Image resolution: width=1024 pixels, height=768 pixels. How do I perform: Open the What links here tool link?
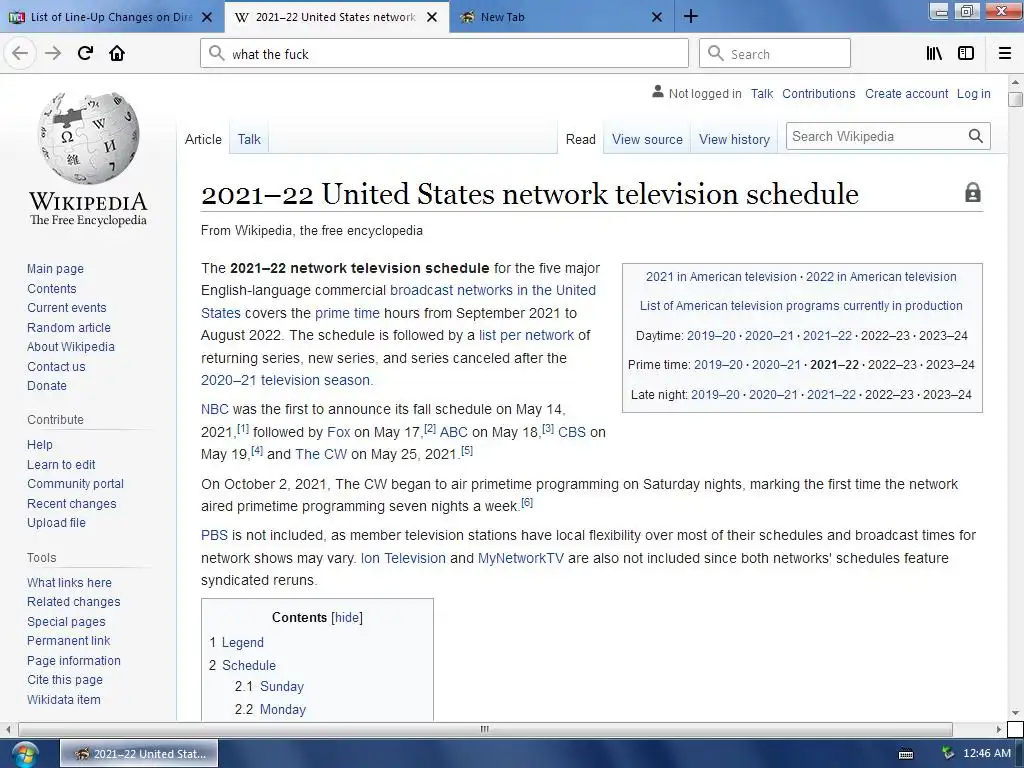(x=69, y=583)
